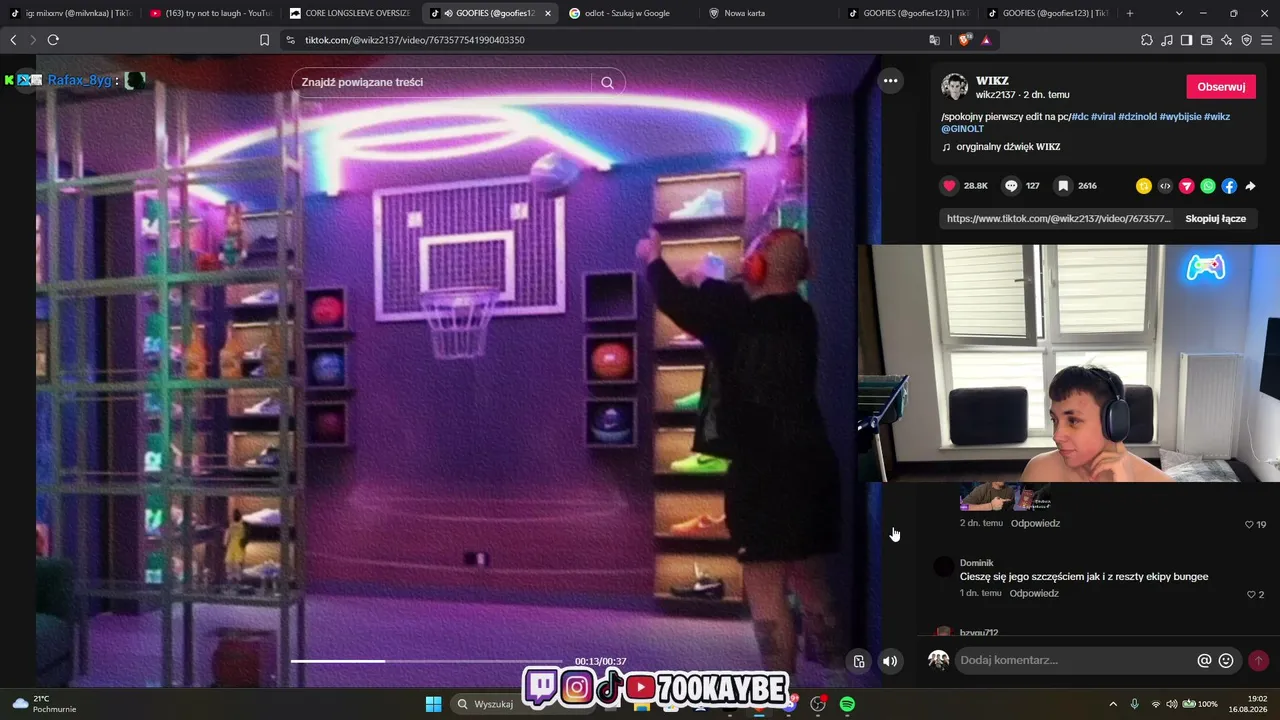
Task: Open the browser main menu
Action: click(x=1267, y=40)
